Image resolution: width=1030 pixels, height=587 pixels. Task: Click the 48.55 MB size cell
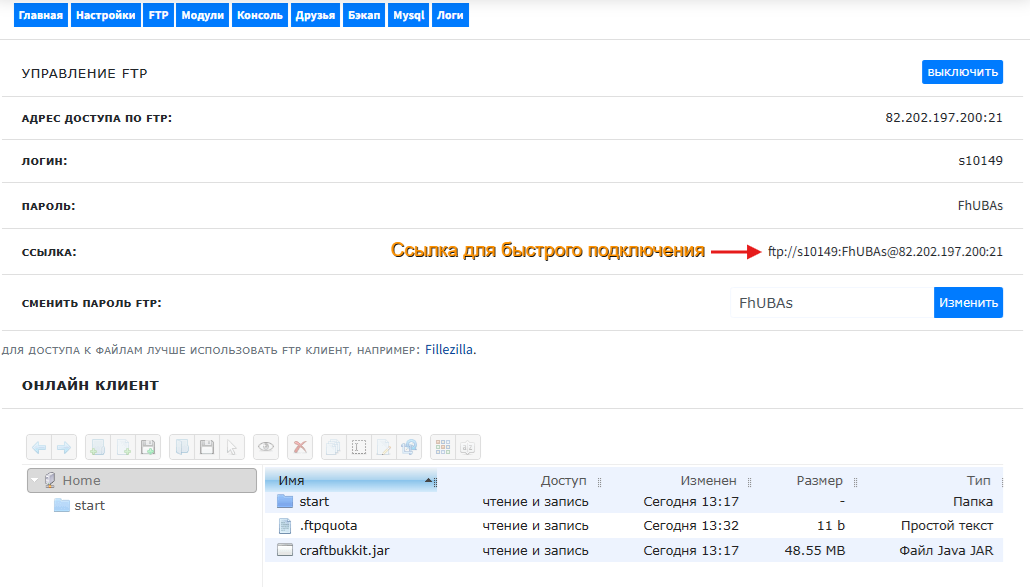815,550
